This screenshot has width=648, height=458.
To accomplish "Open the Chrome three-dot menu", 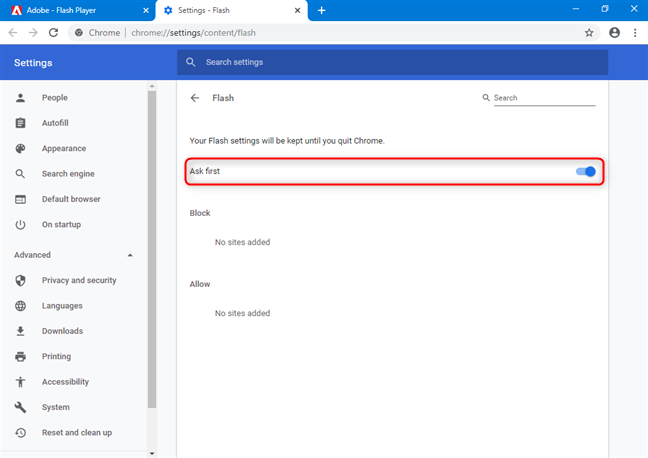I will [x=635, y=33].
